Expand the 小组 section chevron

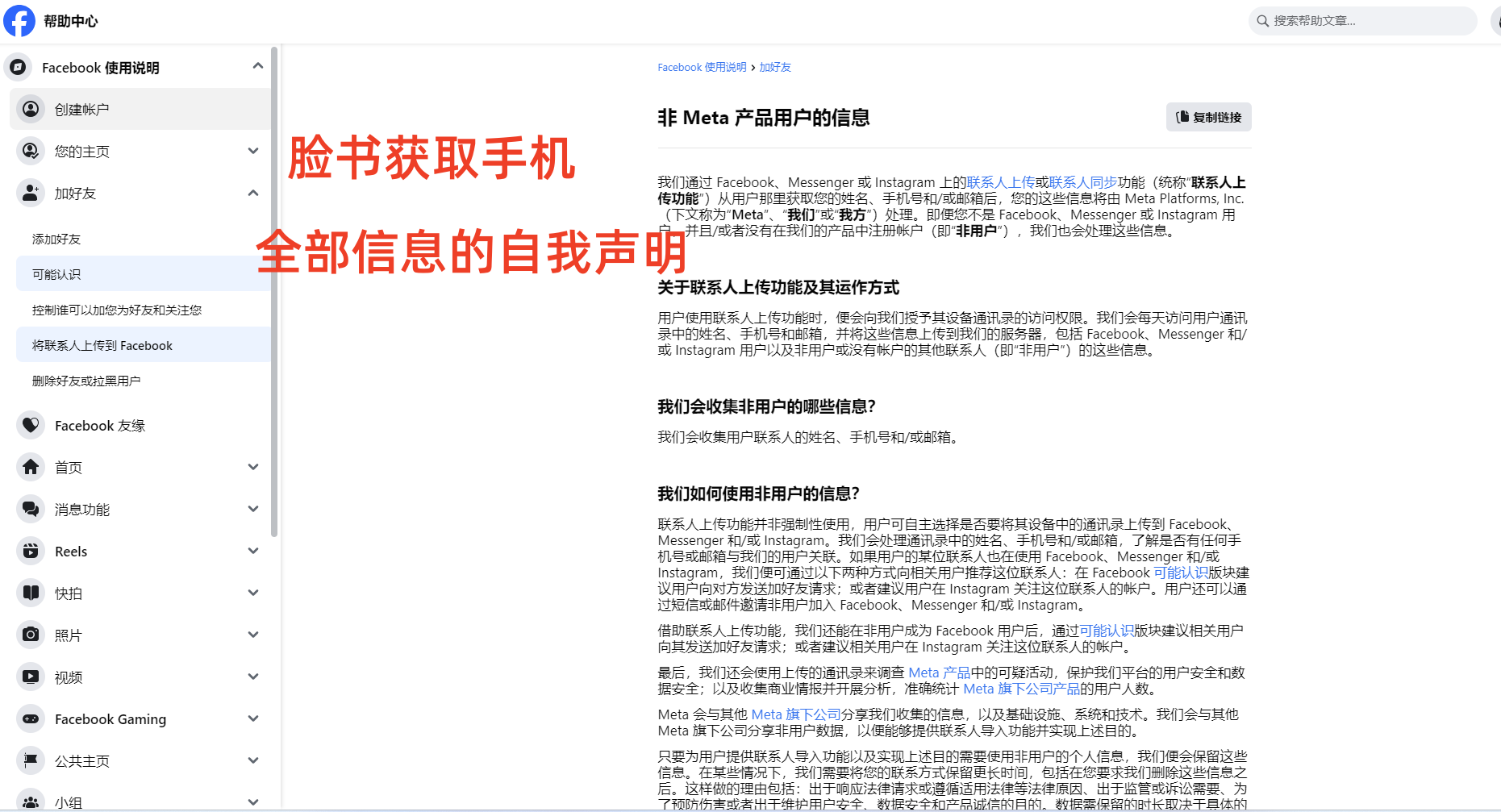[253, 802]
